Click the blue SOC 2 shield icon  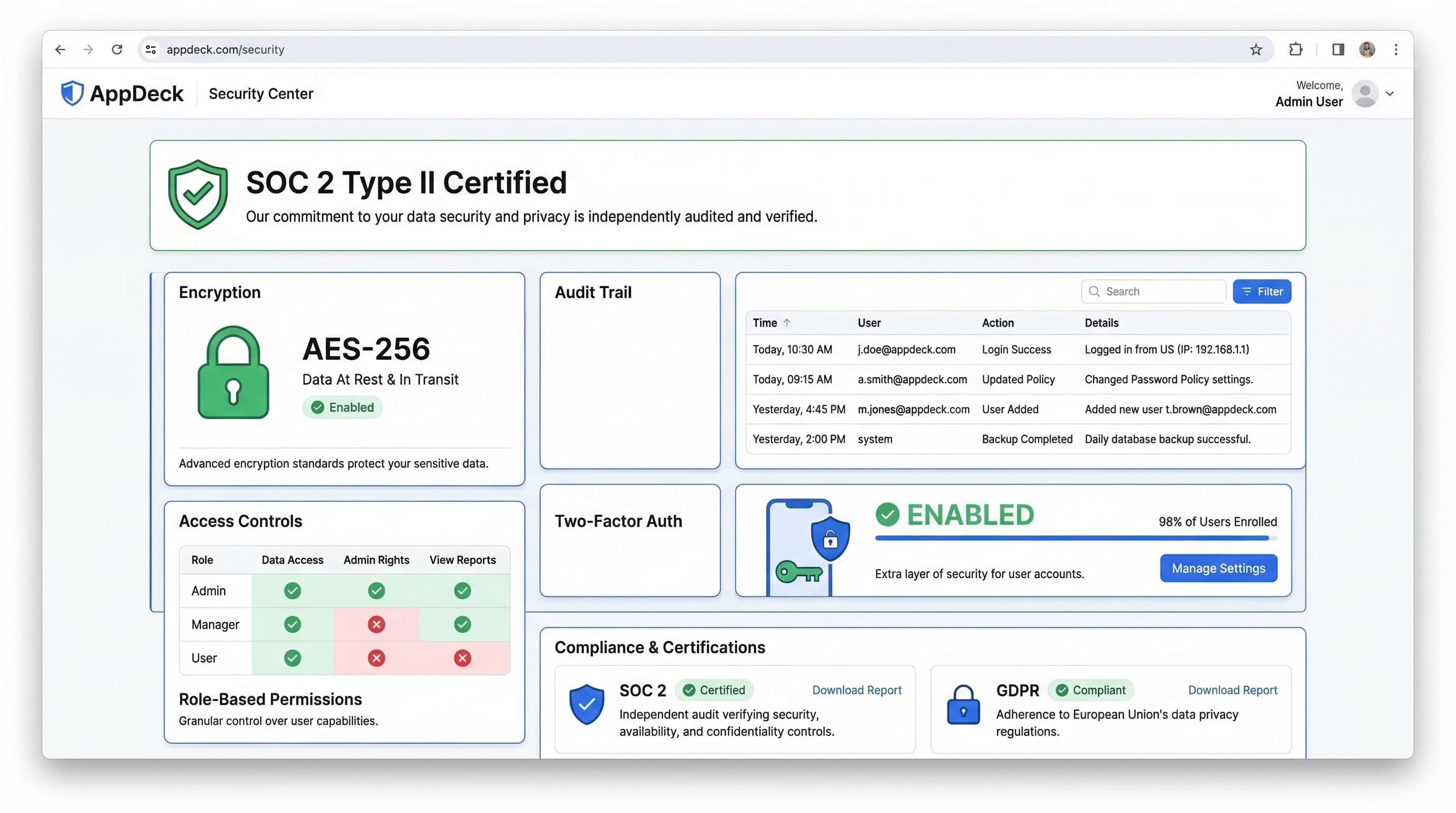click(x=586, y=704)
